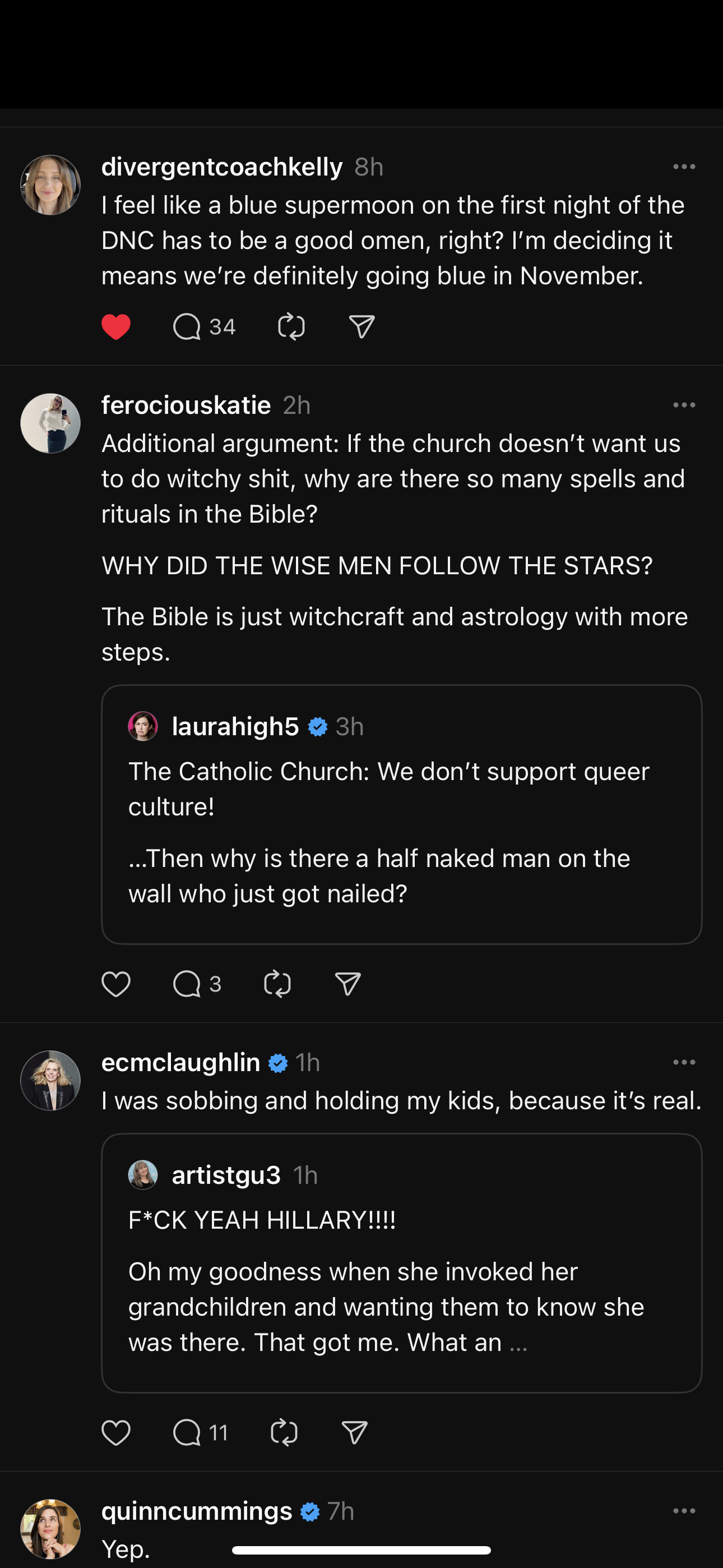Open the divergentcoachkelly profile username
The image size is (723, 1568).
[221, 167]
